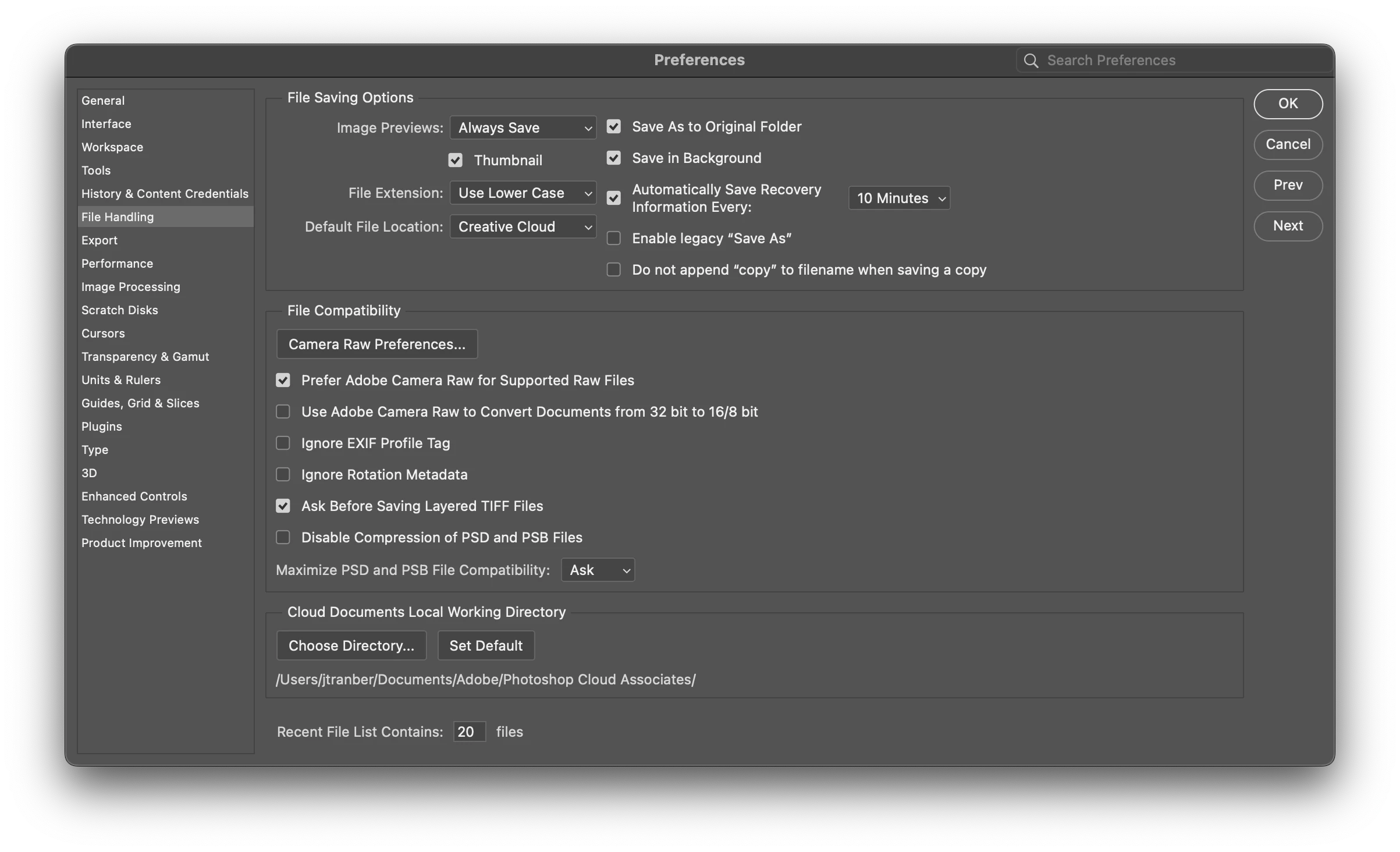Screen dimensions: 1400x852
Task: Uncheck Save As to Original Folder
Action: (613, 127)
